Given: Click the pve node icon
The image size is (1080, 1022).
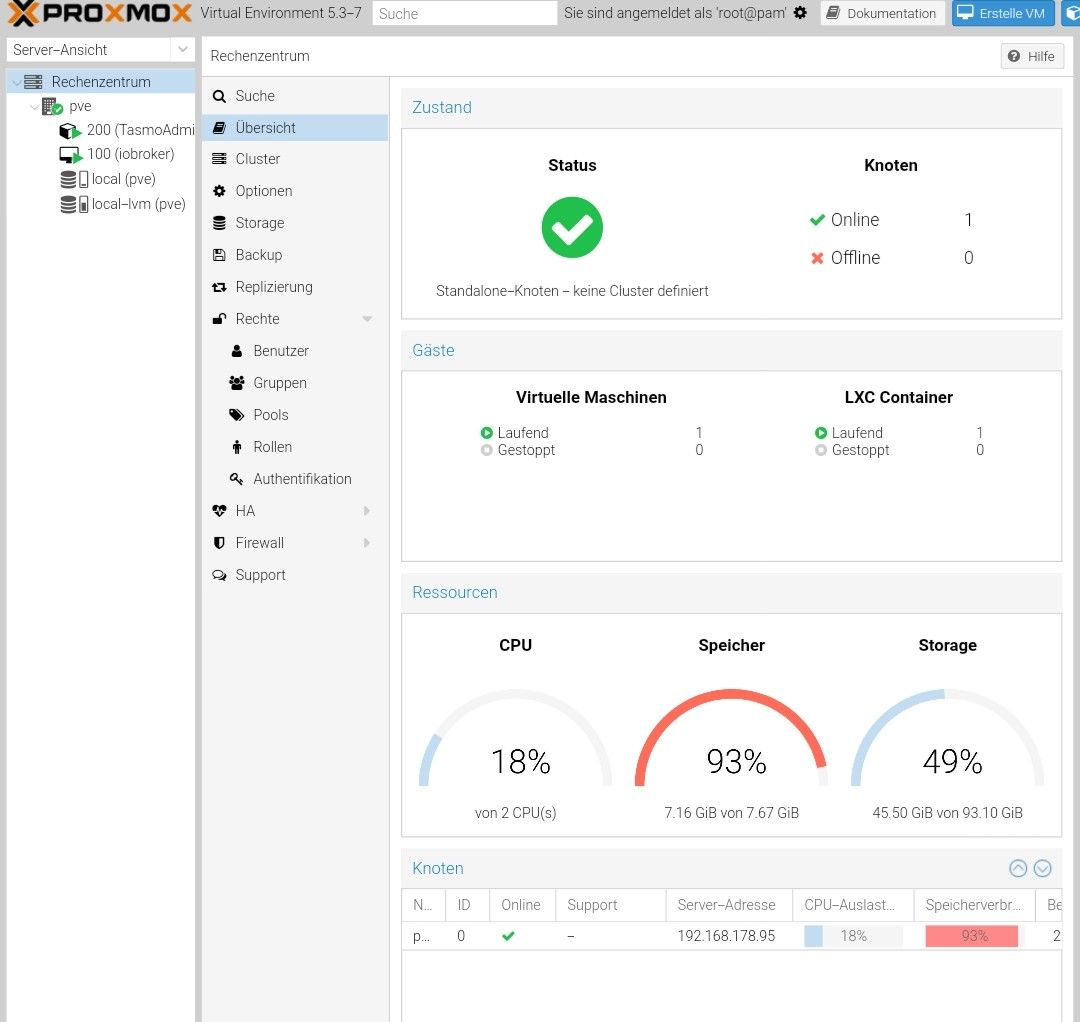Looking at the screenshot, I should point(52,106).
